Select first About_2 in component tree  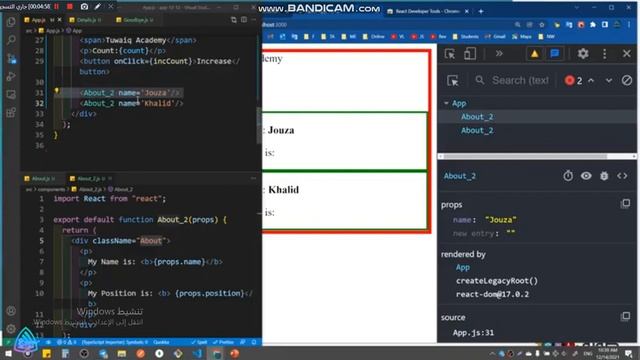coord(477,117)
